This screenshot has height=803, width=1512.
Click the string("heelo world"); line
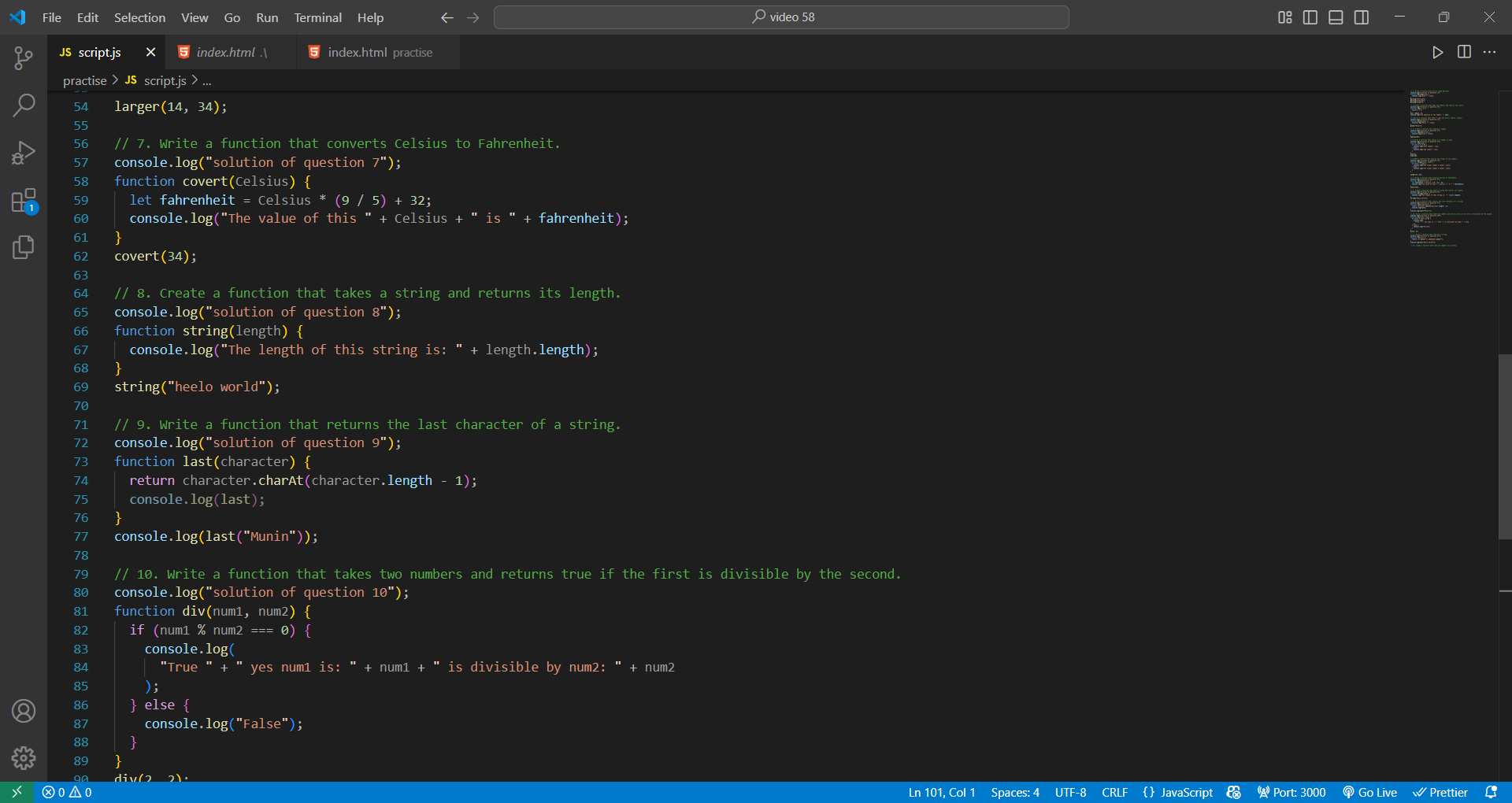click(197, 387)
